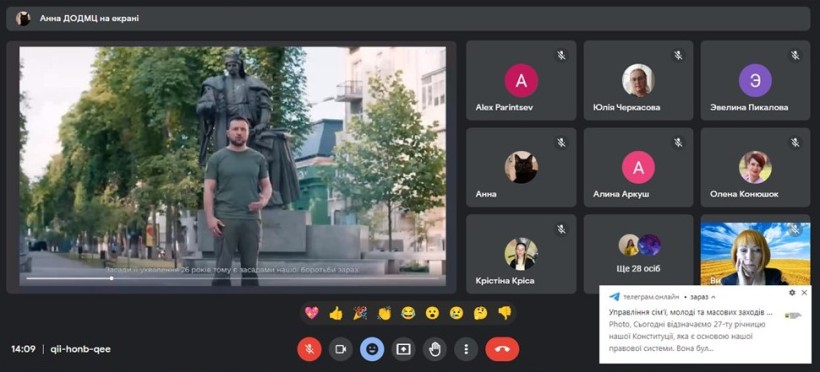The width and height of the screenshot is (820, 372).
Task: Open the 'Ще 28 осіб' participants tile
Action: click(x=639, y=254)
